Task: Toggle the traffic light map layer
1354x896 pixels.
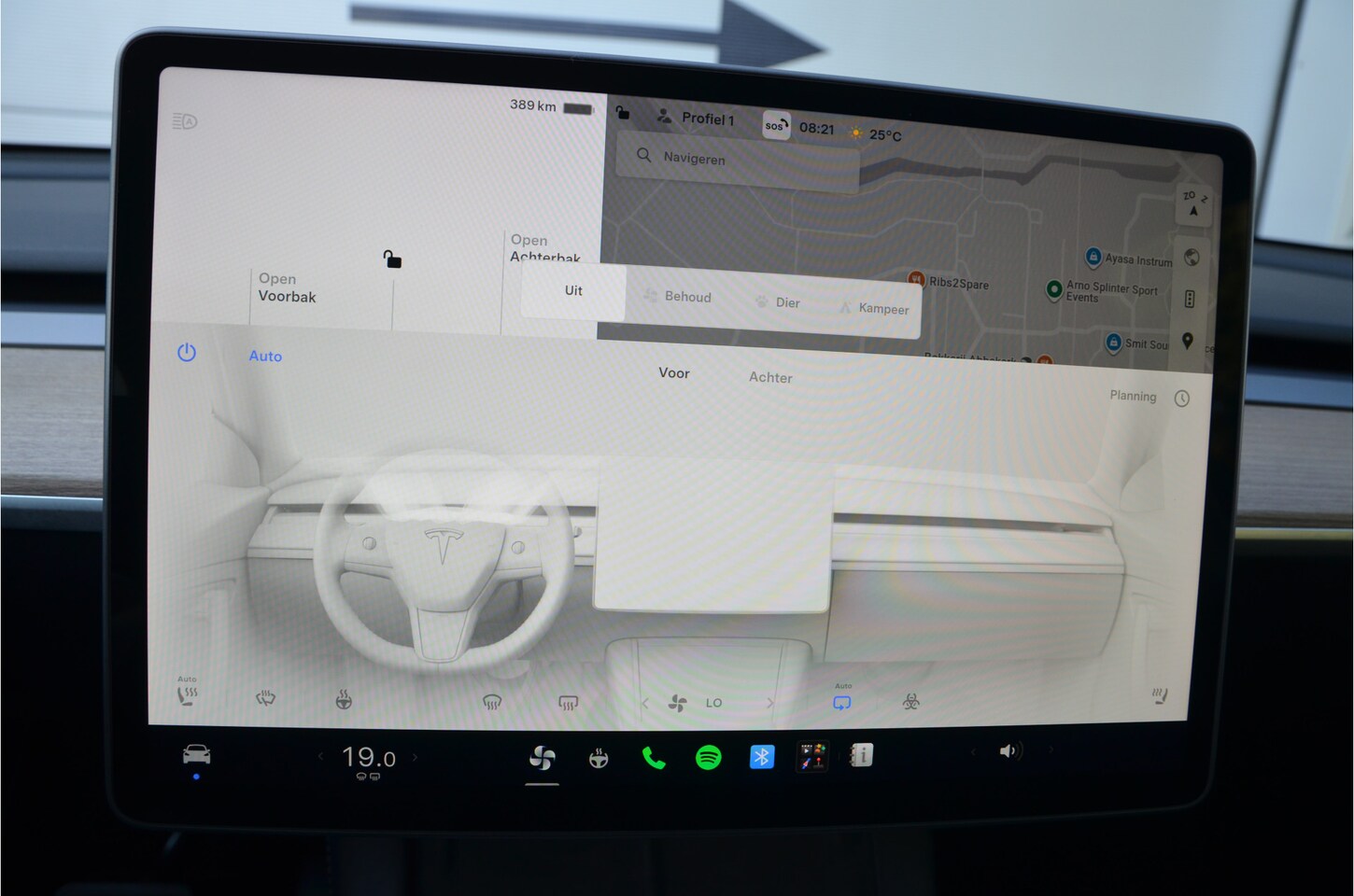Action: [1190, 299]
